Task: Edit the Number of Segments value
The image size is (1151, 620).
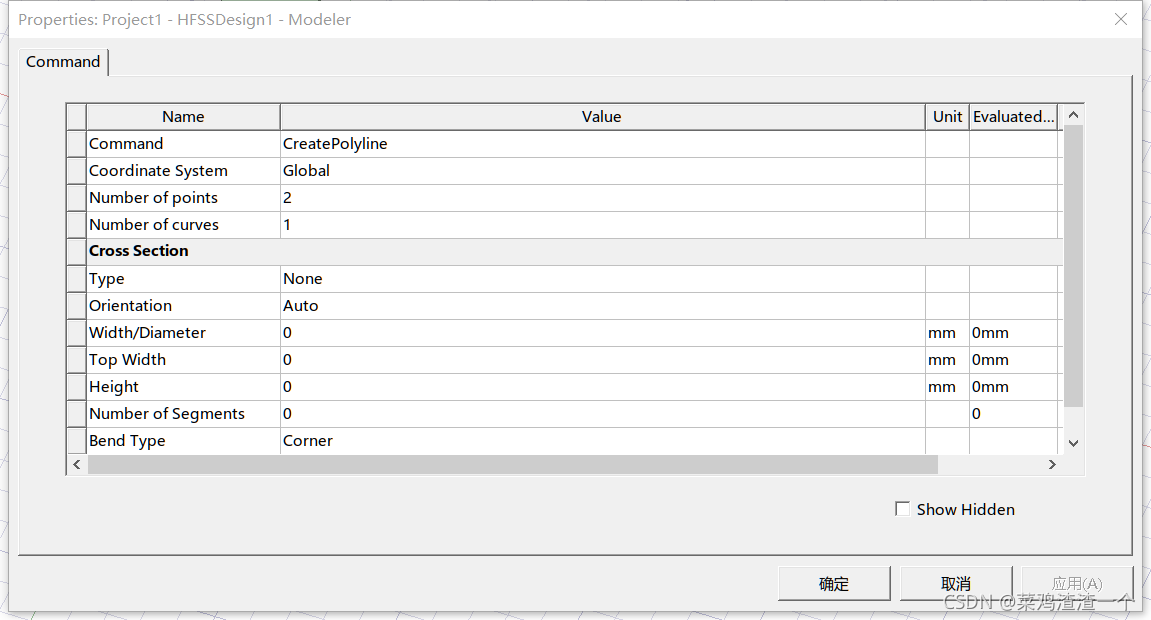Action: click(x=602, y=414)
